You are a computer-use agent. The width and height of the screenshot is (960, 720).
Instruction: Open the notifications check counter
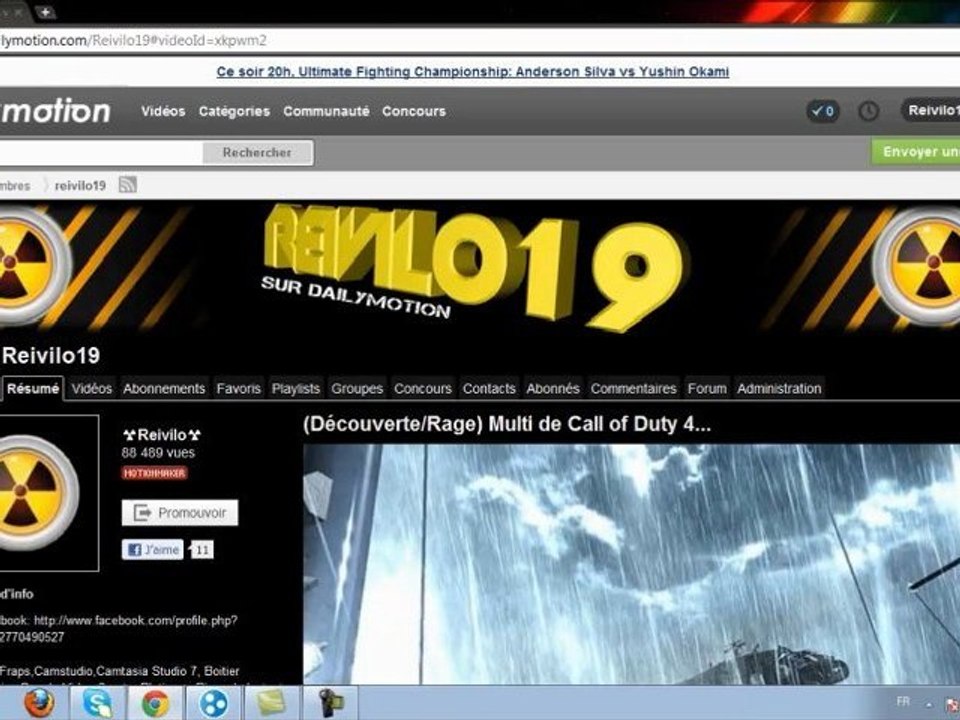823,111
